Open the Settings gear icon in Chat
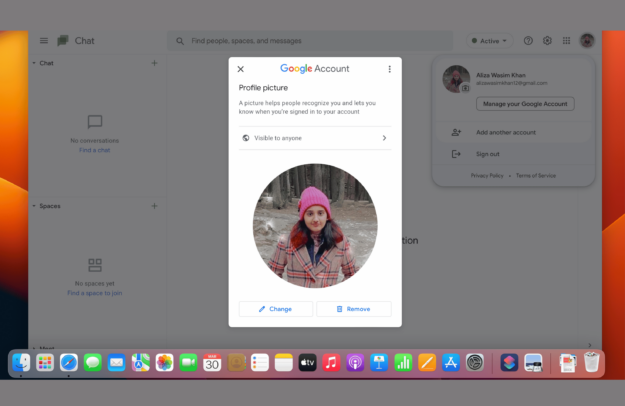 (547, 41)
